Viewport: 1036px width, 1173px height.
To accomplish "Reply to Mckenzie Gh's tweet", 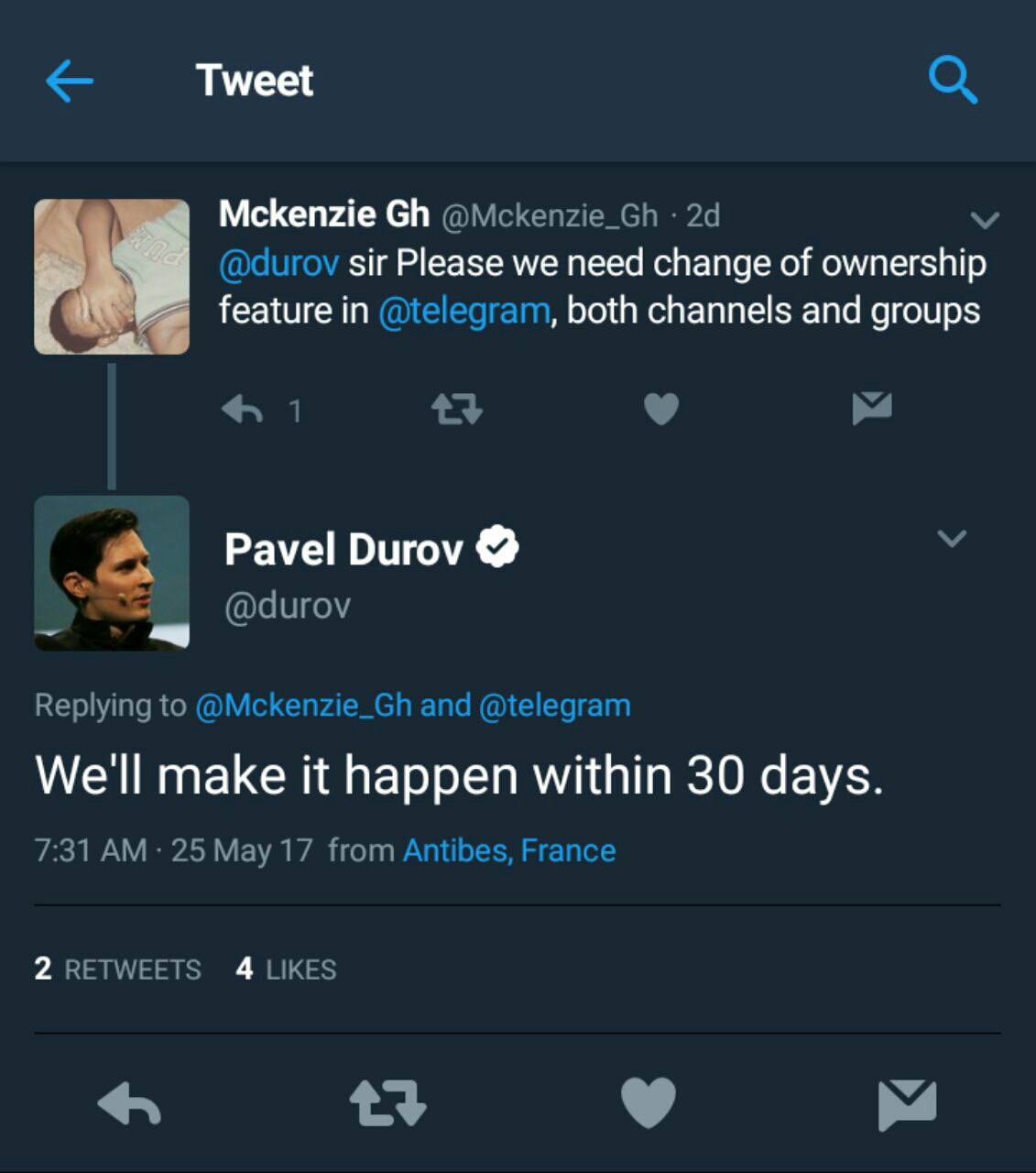I will 243,410.
